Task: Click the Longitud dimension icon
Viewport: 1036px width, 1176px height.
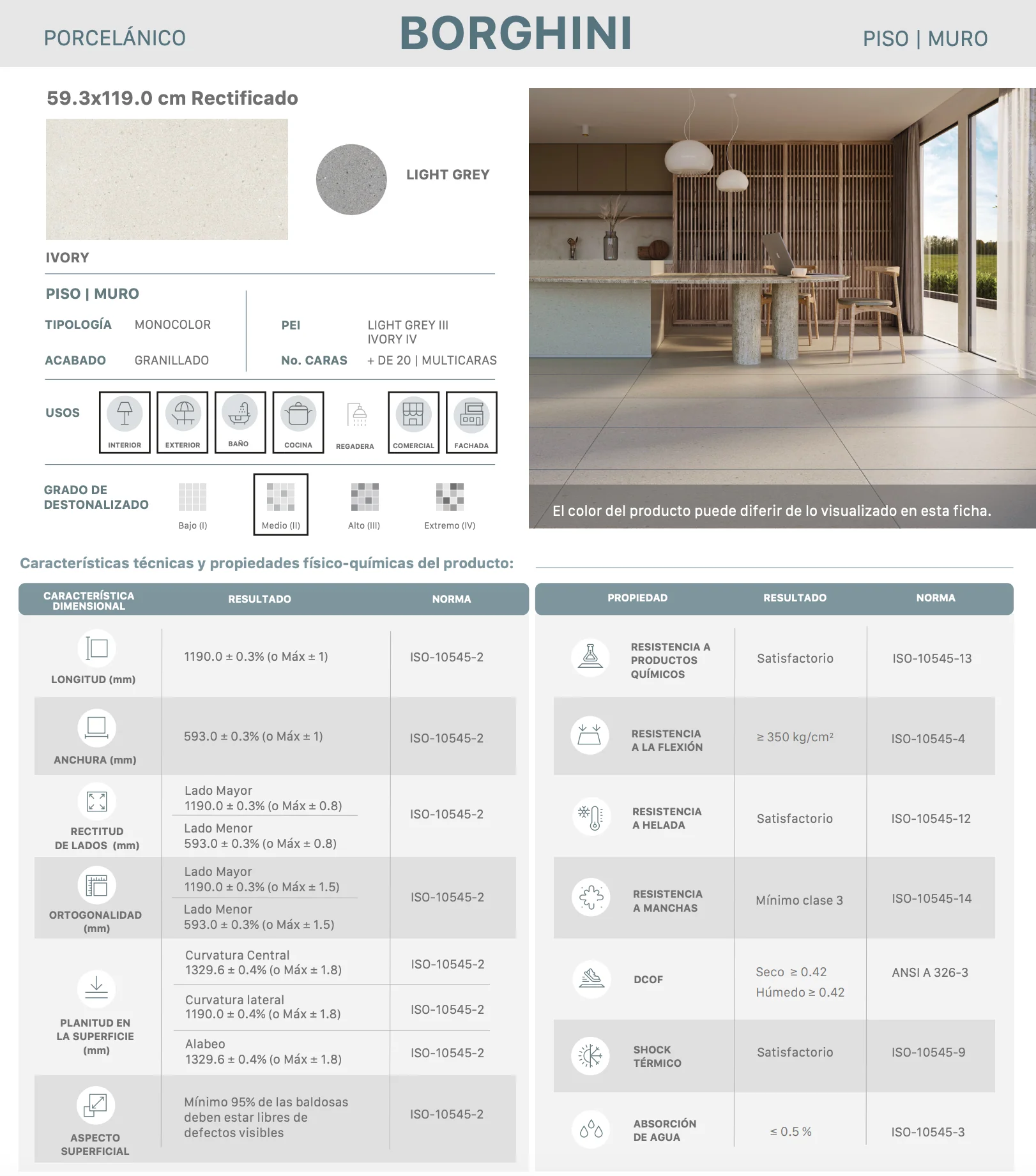Action: [x=96, y=649]
